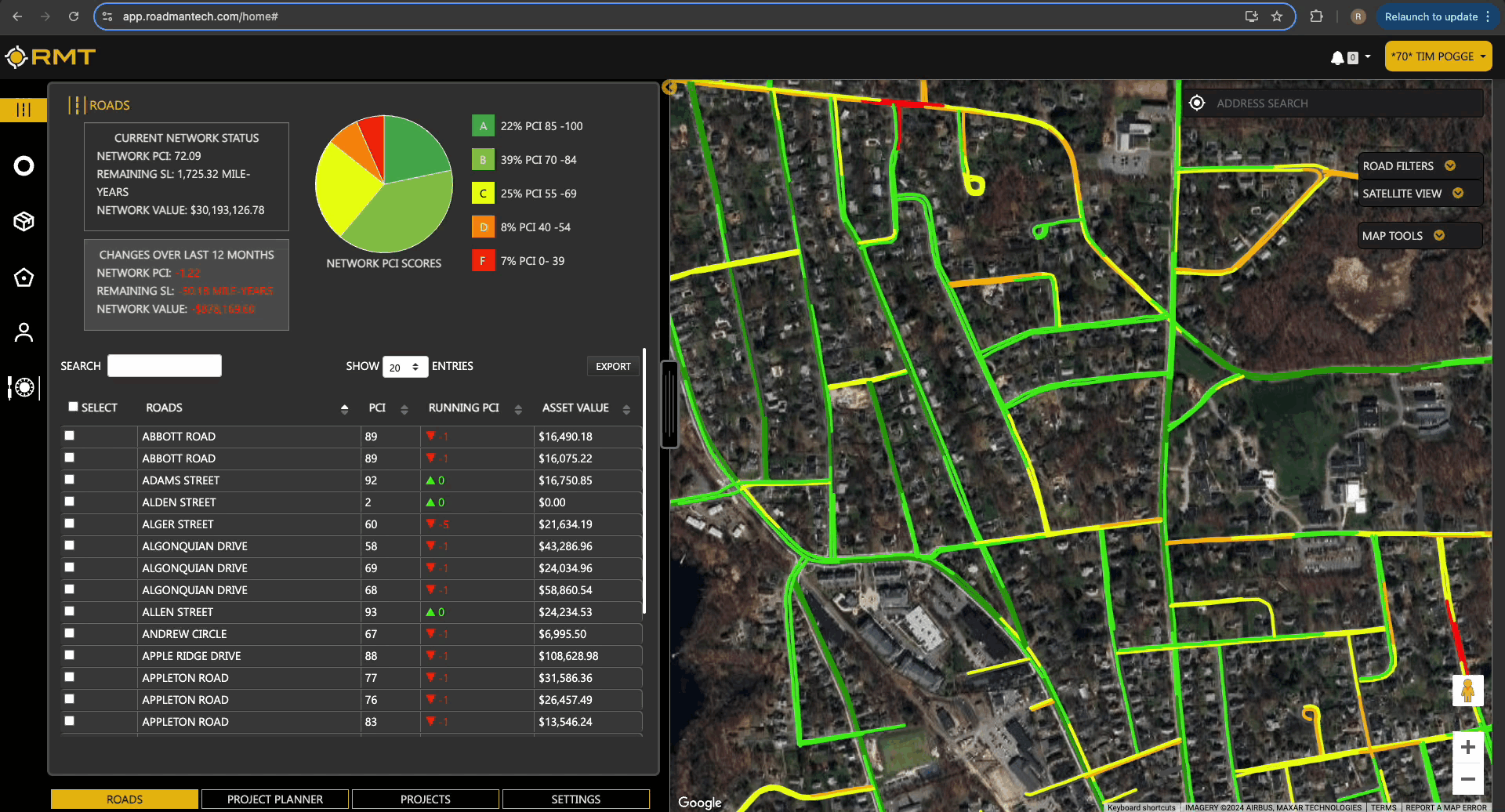The height and width of the screenshot is (812, 1505).
Task: Select the pentagon icon in left sidebar
Action: pos(24,277)
